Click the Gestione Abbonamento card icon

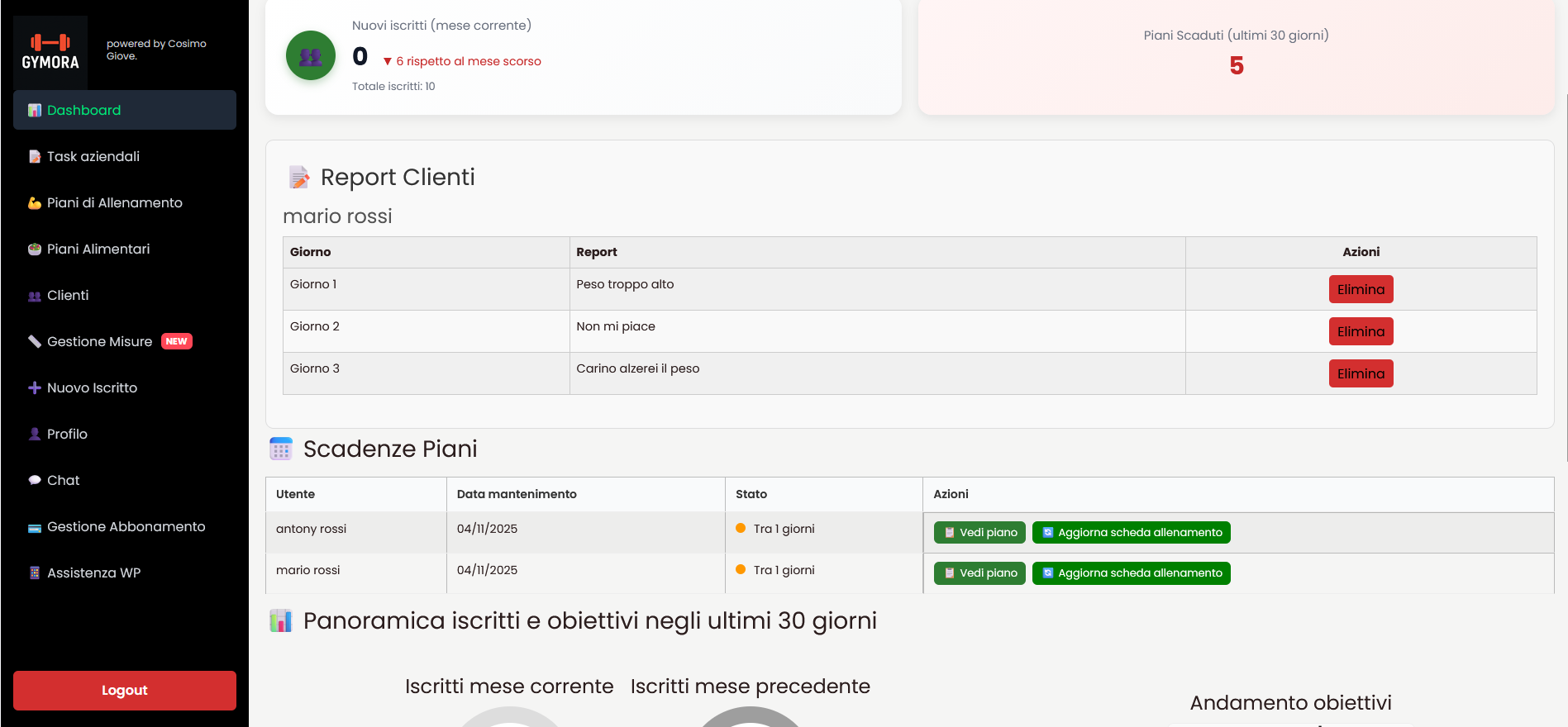pyautogui.click(x=35, y=527)
